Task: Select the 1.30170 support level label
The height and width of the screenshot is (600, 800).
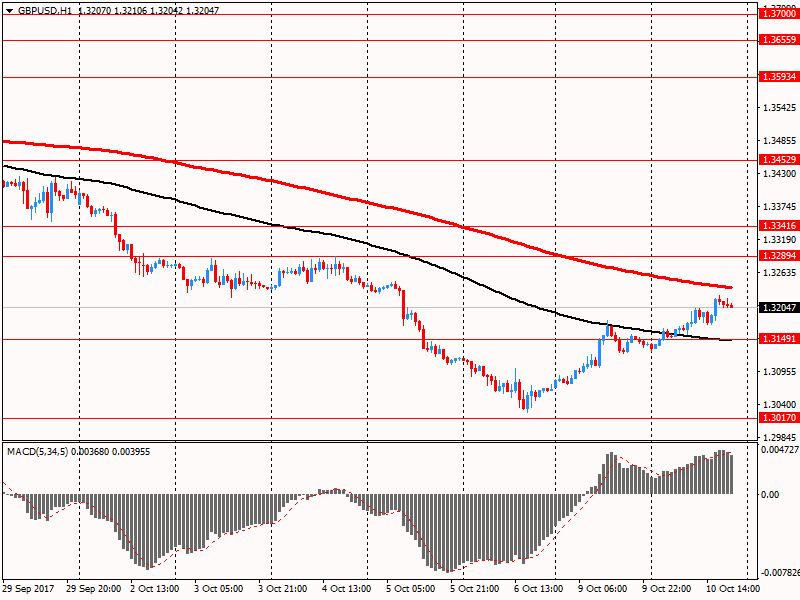Action: tap(779, 418)
